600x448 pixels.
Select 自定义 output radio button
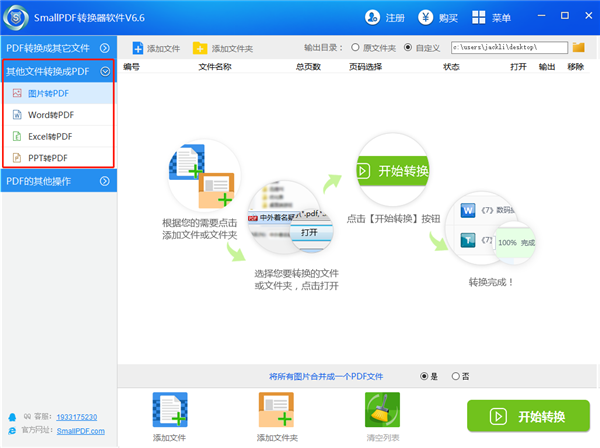coord(408,47)
